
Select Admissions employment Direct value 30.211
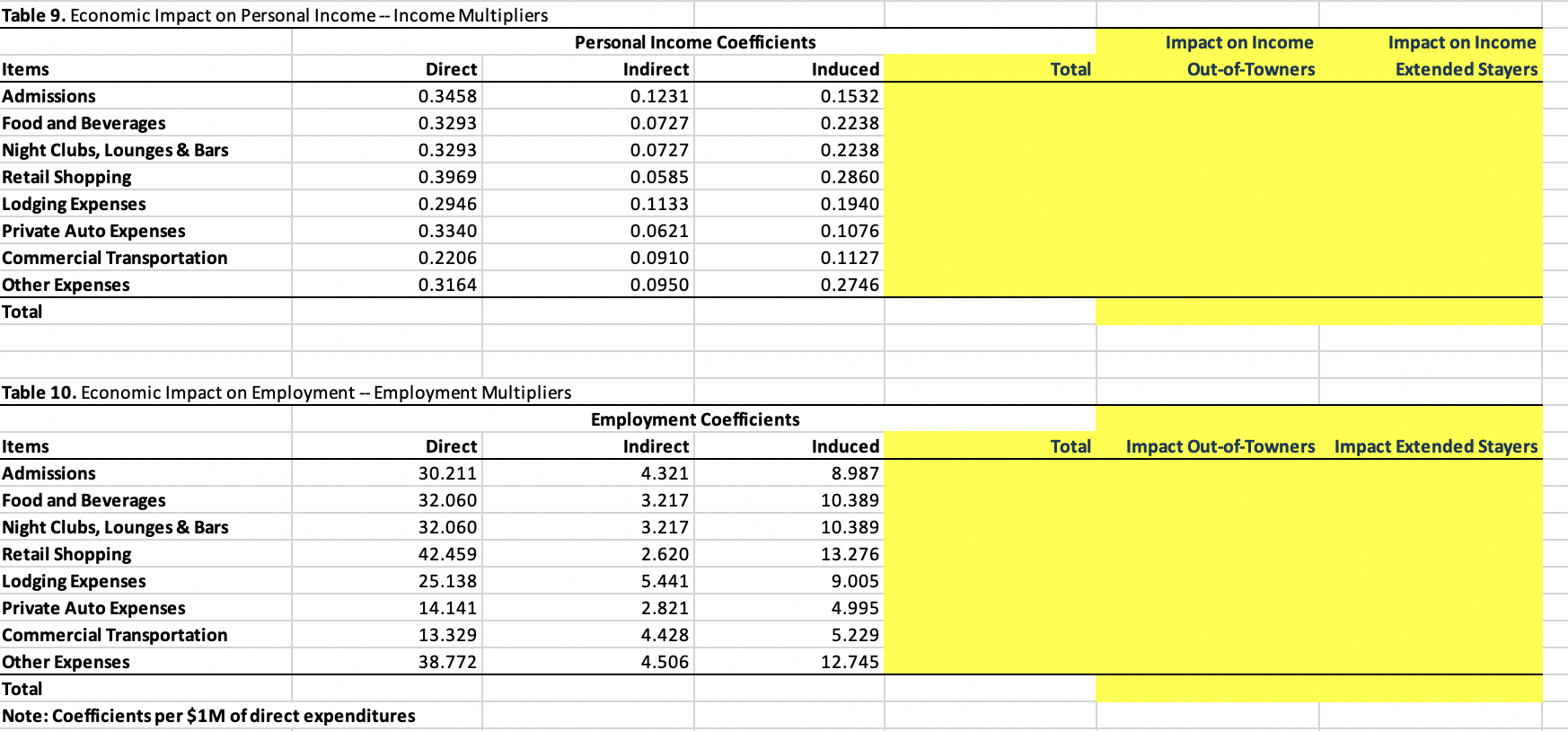pos(447,473)
